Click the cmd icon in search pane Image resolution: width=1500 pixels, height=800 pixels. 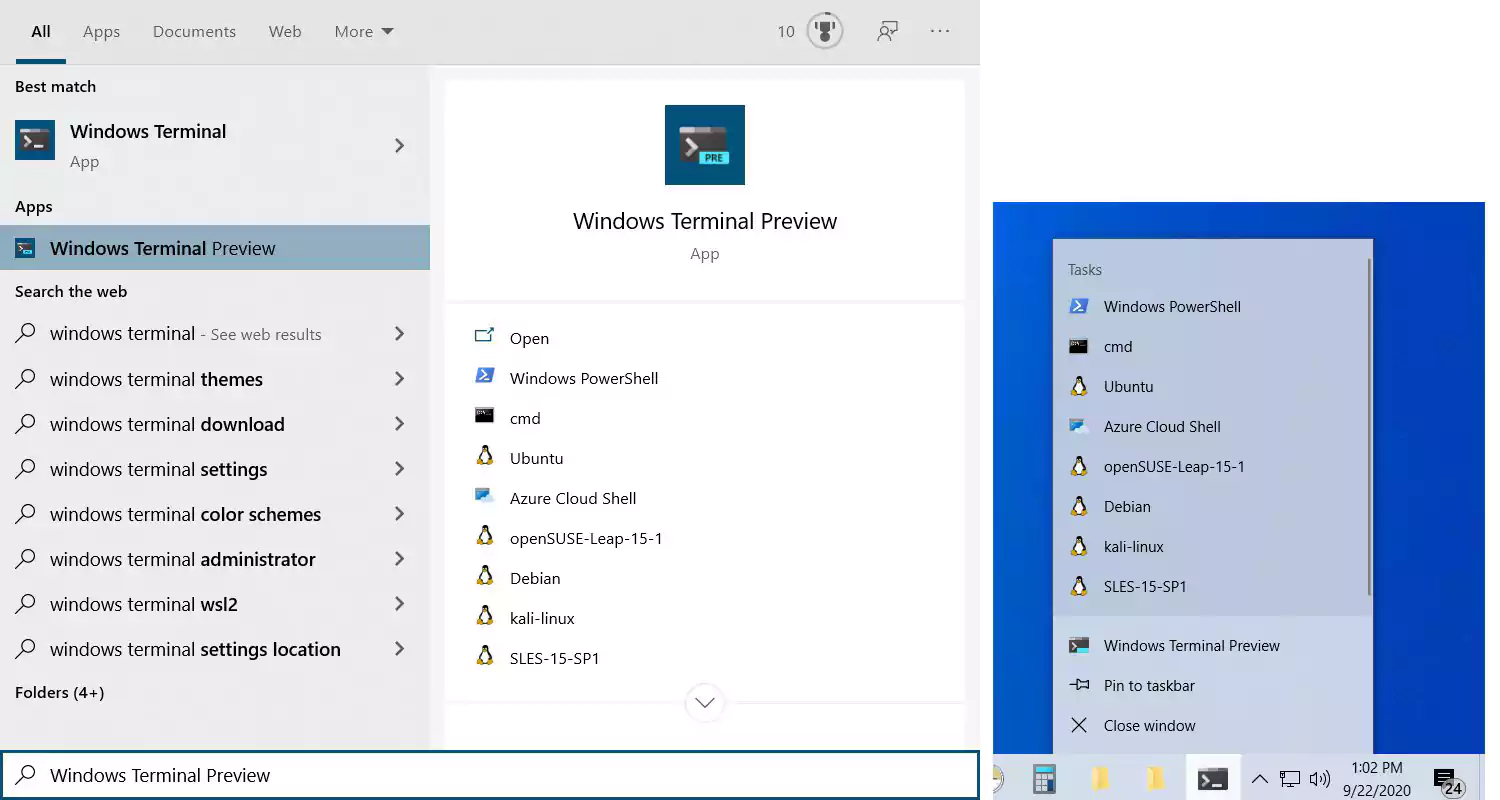coord(485,415)
